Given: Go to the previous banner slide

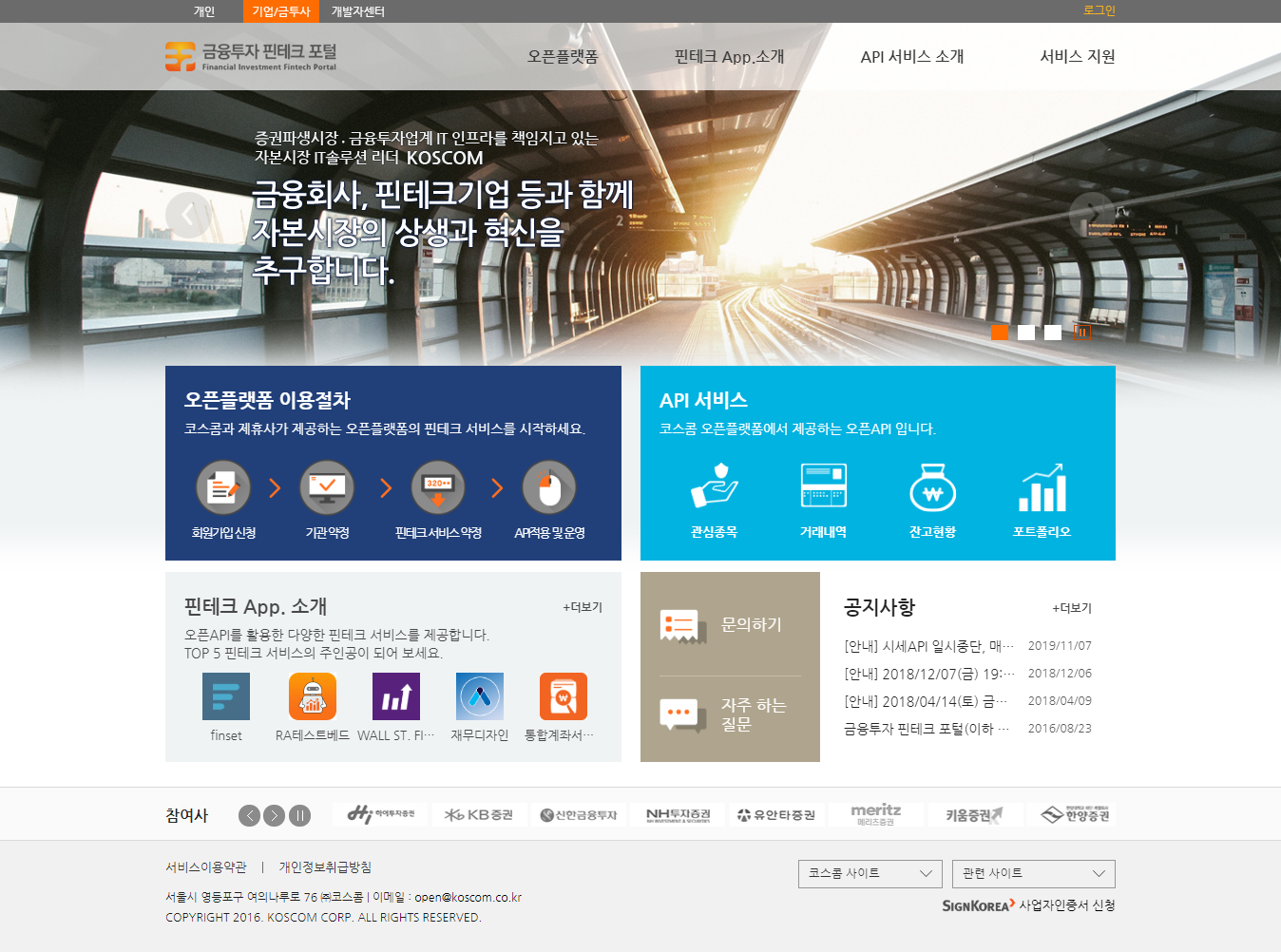Looking at the screenshot, I should click(x=188, y=216).
